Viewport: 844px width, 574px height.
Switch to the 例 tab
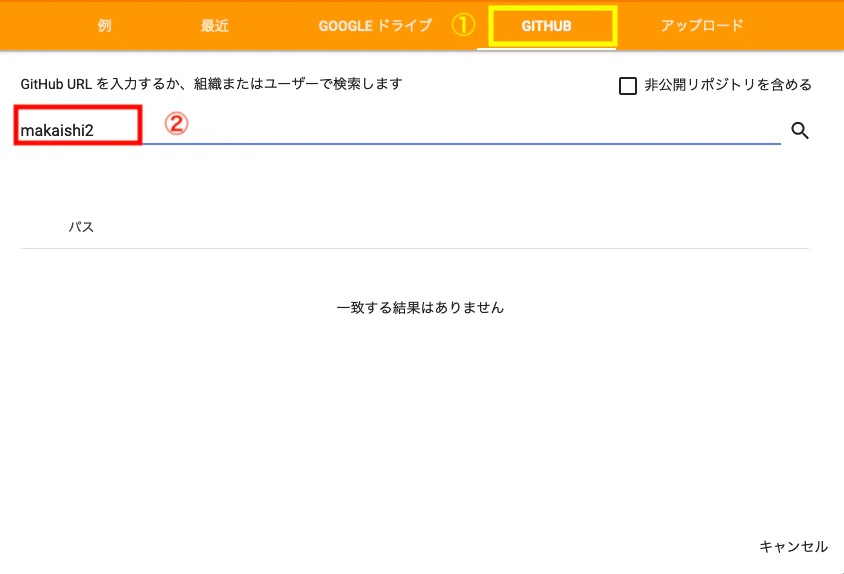pyautogui.click(x=105, y=25)
